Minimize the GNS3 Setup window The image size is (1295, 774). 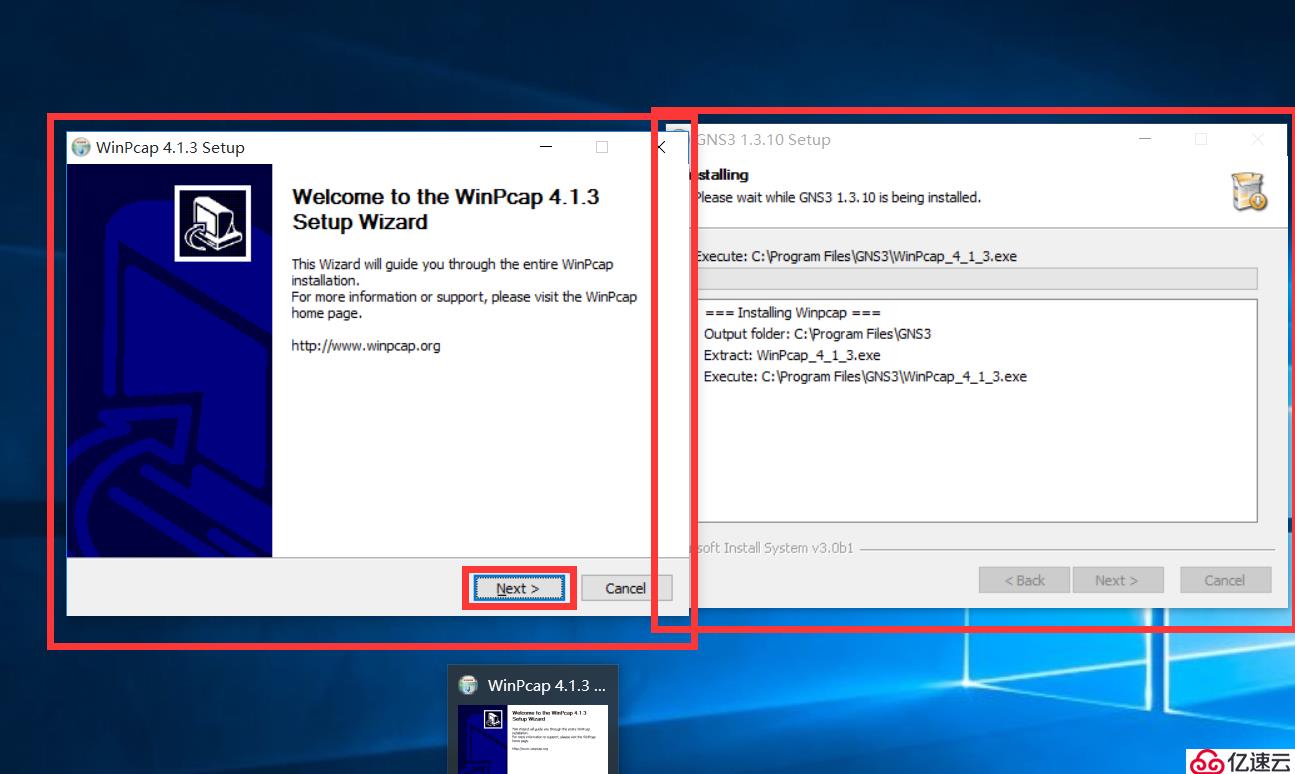point(1144,139)
